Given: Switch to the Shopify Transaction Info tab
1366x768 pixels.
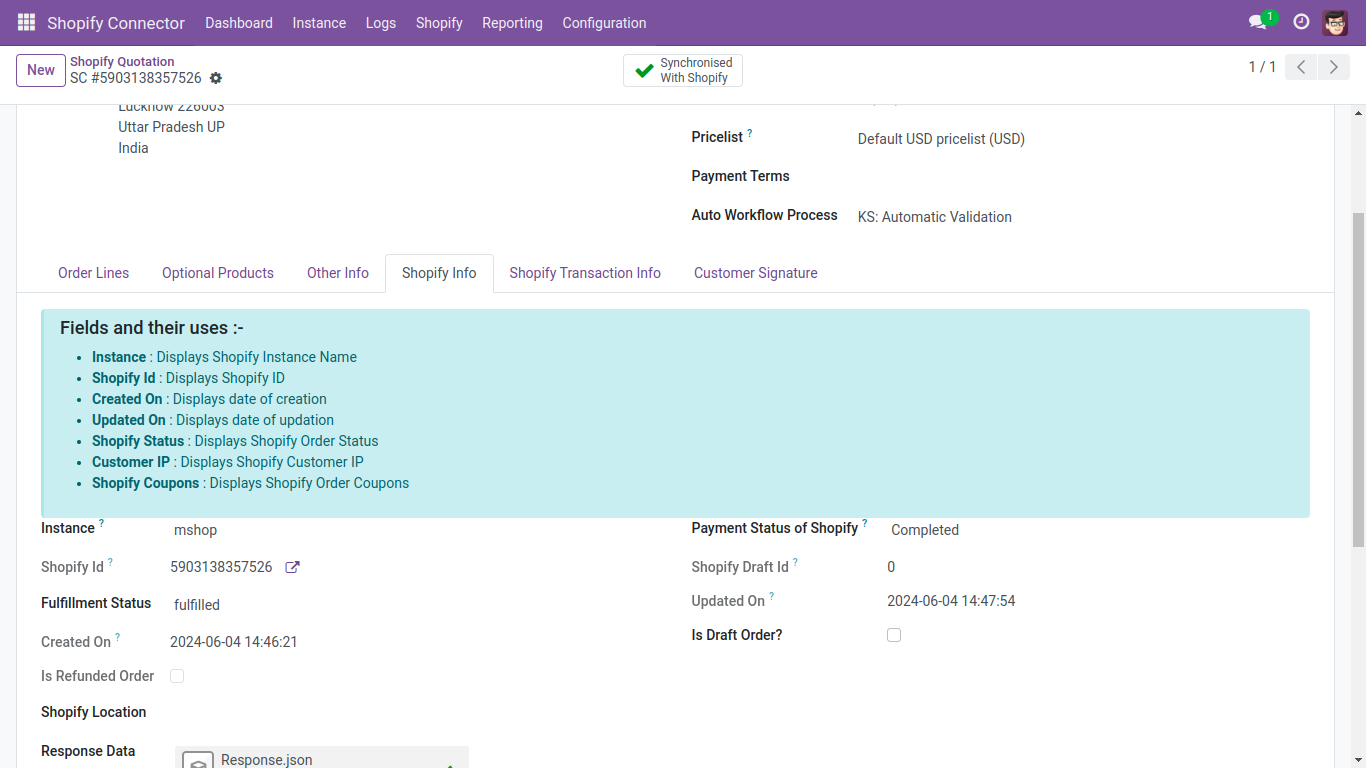Looking at the screenshot, I should pos(585,272).
